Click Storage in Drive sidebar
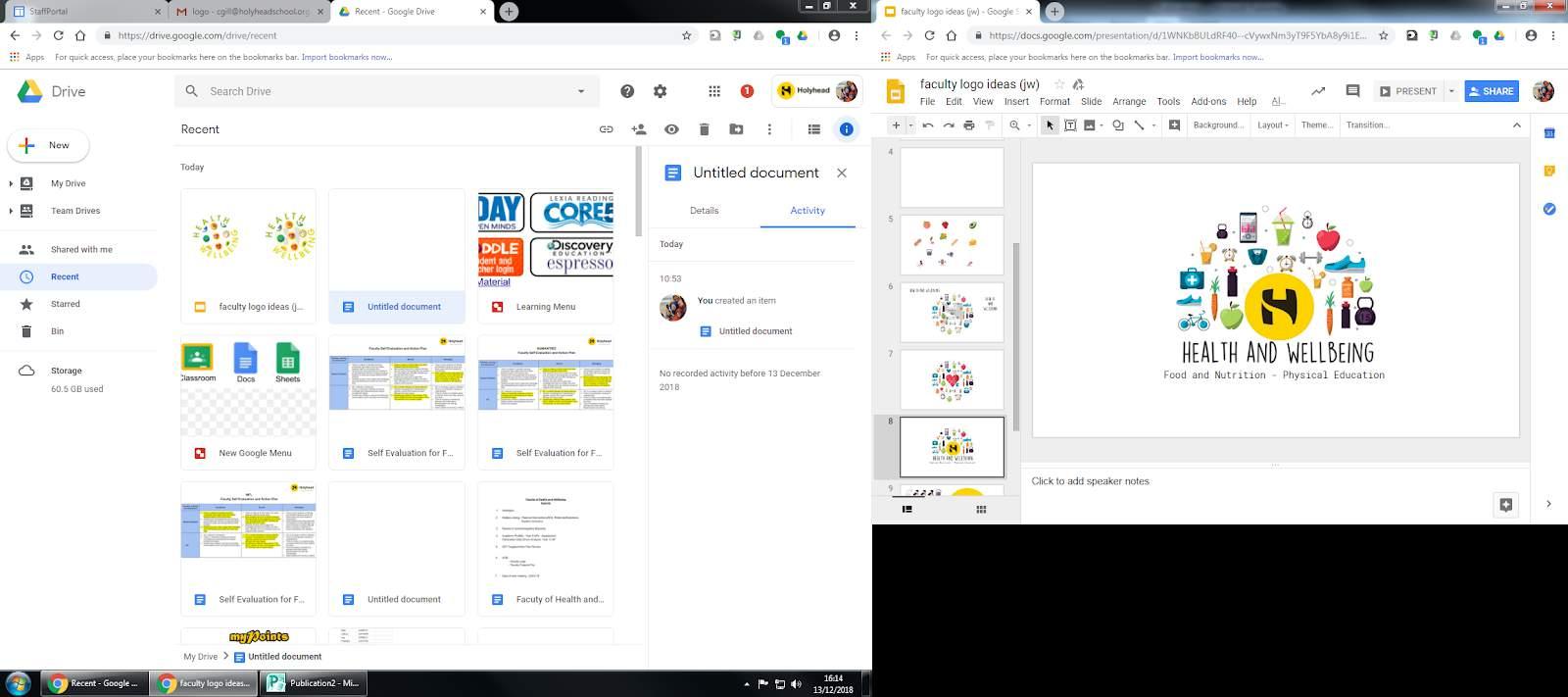This screenshot has height=697, width=1568. click(x=67, y=371)
